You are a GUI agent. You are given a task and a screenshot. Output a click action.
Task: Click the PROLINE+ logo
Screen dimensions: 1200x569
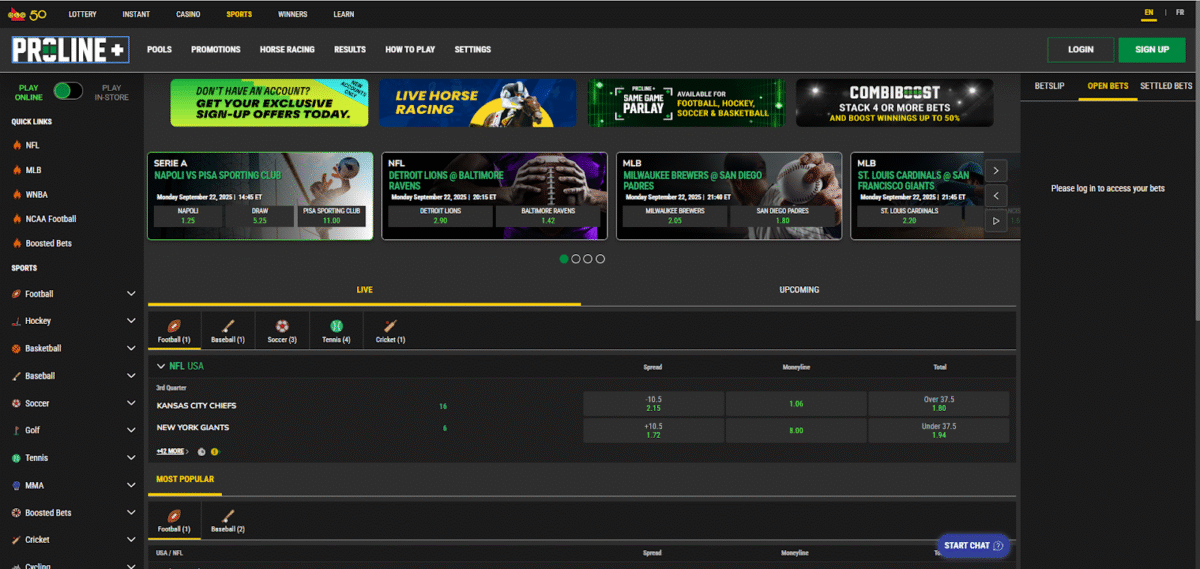coord(70,50)
